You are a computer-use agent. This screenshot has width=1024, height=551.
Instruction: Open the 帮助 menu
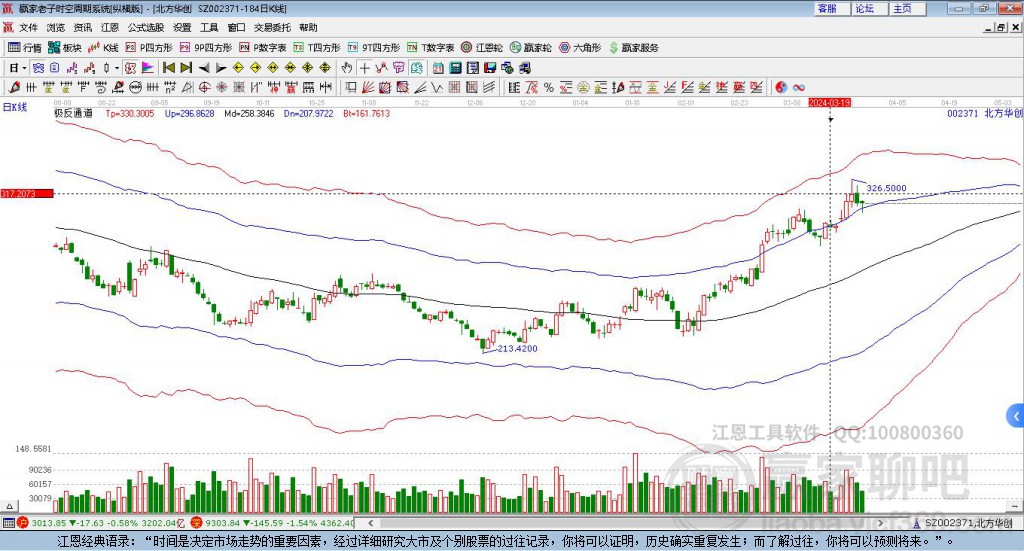308,27
